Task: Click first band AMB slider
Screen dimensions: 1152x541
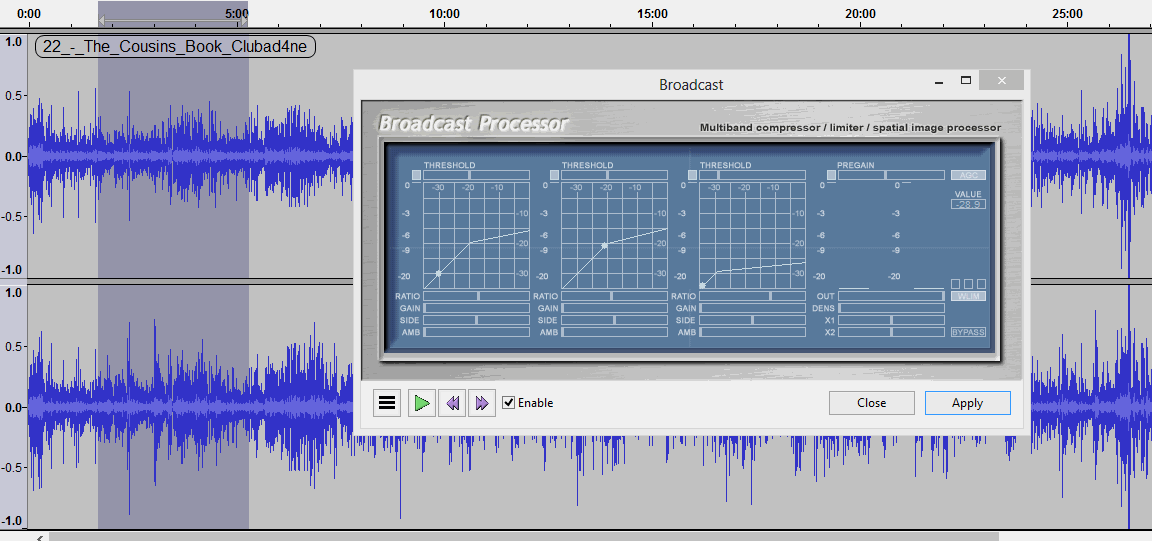Action: [477, 332]
